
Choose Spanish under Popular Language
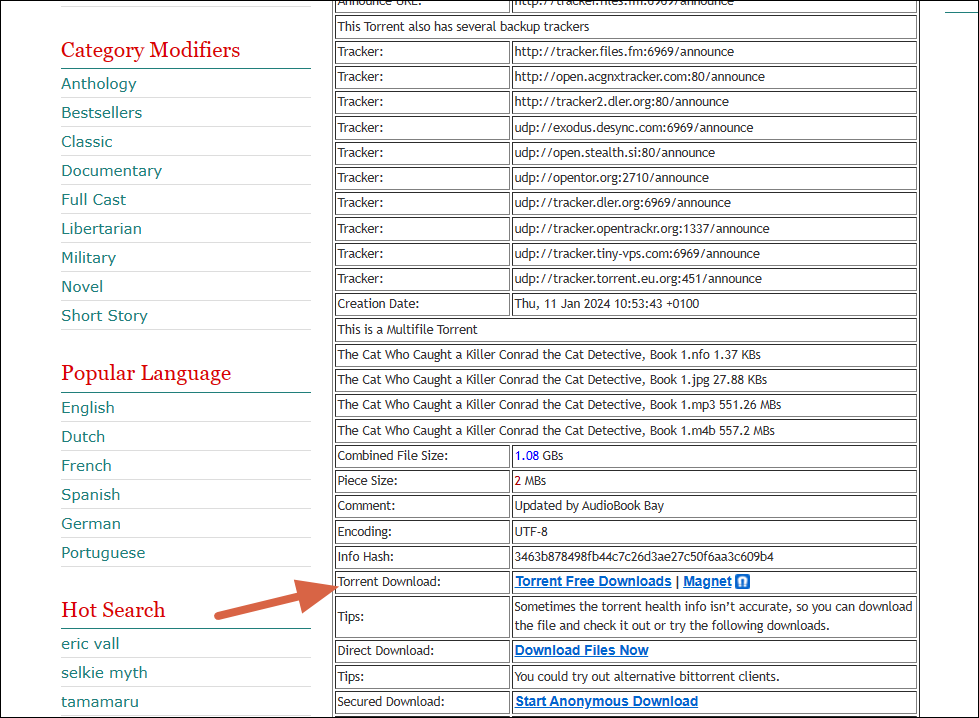pos(91,494)
